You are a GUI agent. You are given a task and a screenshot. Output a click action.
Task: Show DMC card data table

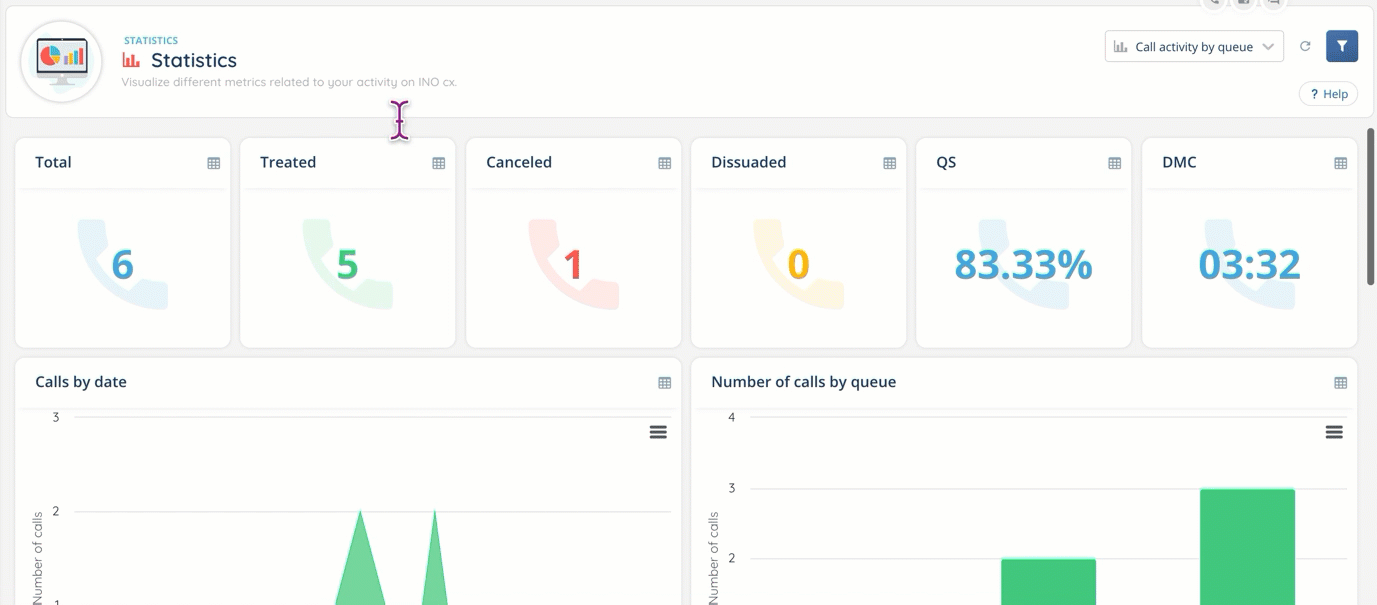coord(1340,163)
